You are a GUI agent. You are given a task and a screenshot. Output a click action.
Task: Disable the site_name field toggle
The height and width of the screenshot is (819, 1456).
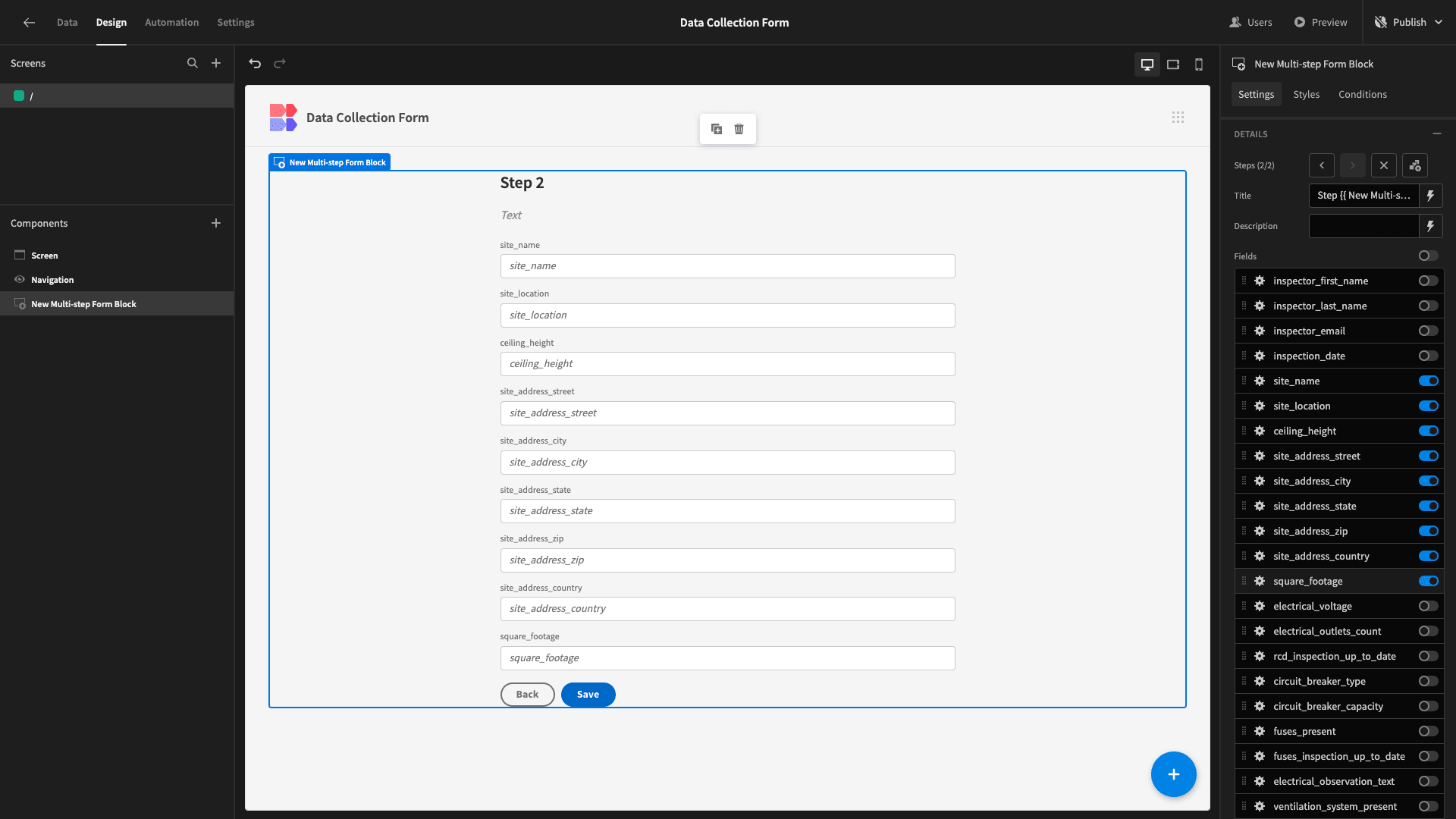1429,381
